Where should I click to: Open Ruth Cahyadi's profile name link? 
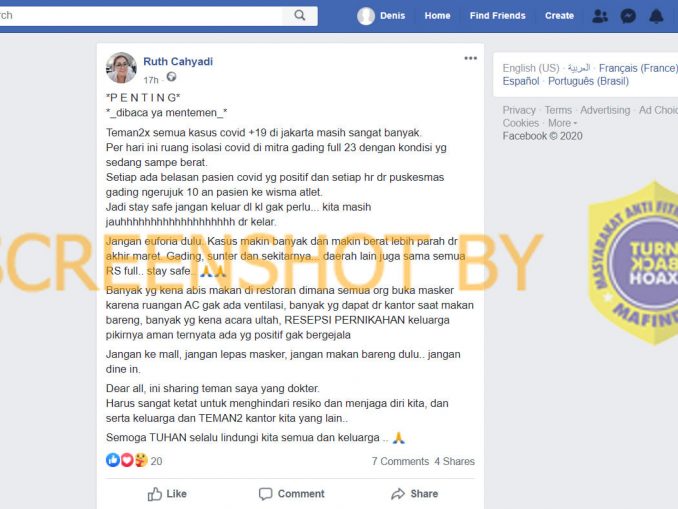coord(178,61)
